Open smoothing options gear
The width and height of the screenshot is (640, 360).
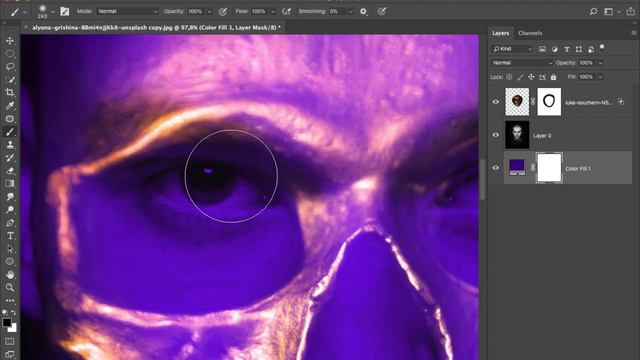(363, 11)
